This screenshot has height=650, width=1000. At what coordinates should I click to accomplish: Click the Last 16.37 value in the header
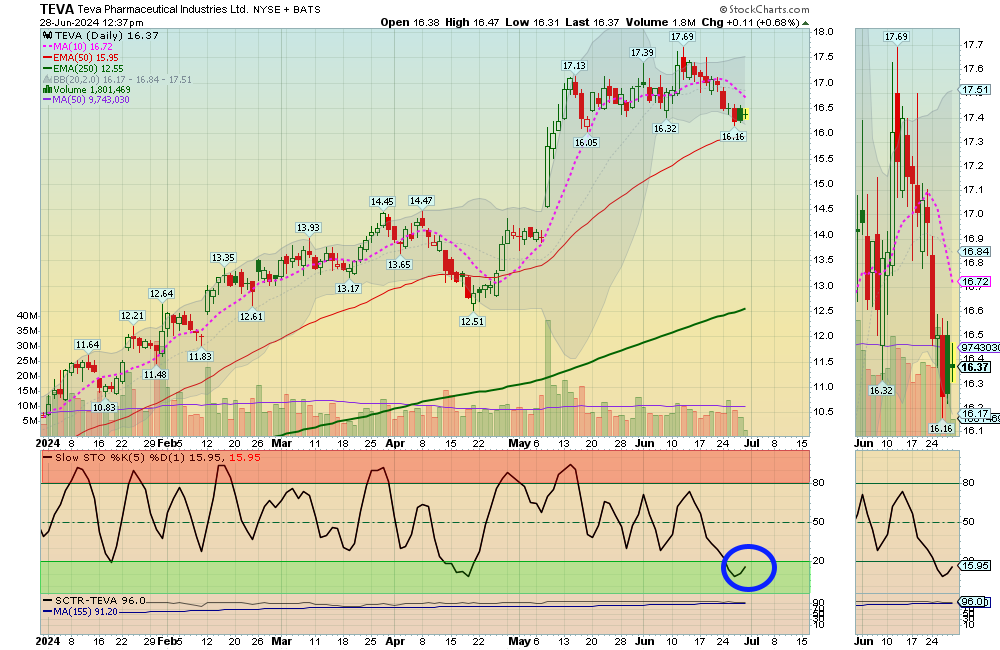click(592, 22)
